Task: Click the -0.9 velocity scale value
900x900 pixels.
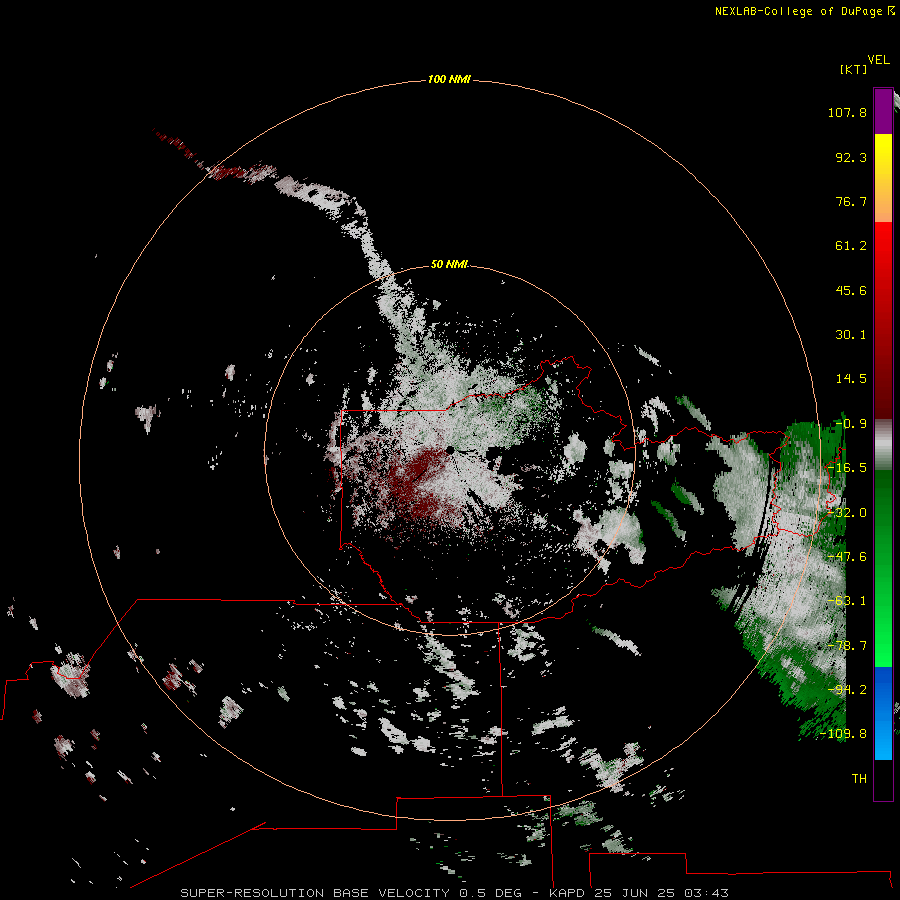Action: (x=851, y=424)
